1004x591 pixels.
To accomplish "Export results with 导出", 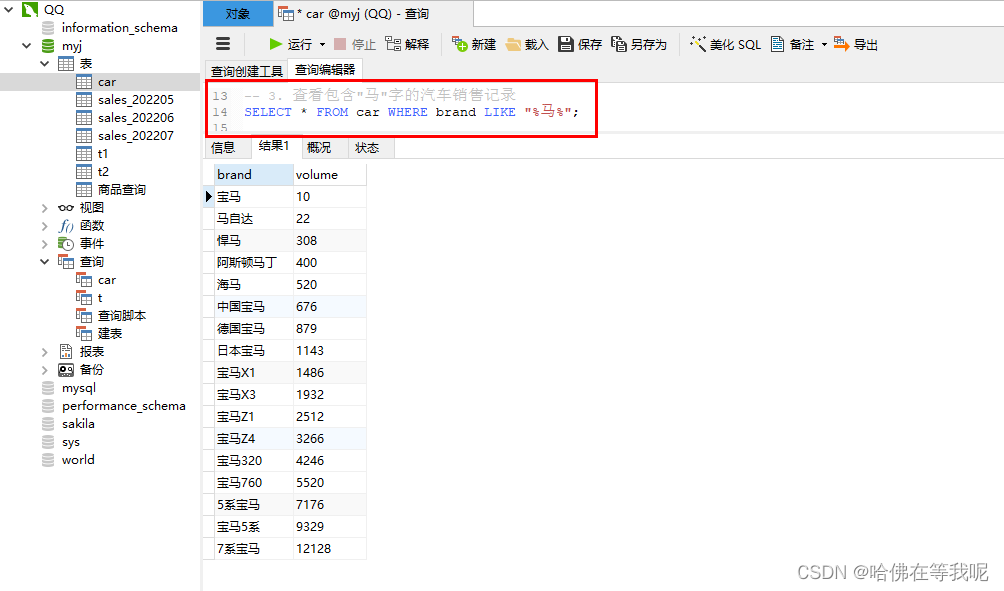I will pyautogui.click(x=855, y=44).
